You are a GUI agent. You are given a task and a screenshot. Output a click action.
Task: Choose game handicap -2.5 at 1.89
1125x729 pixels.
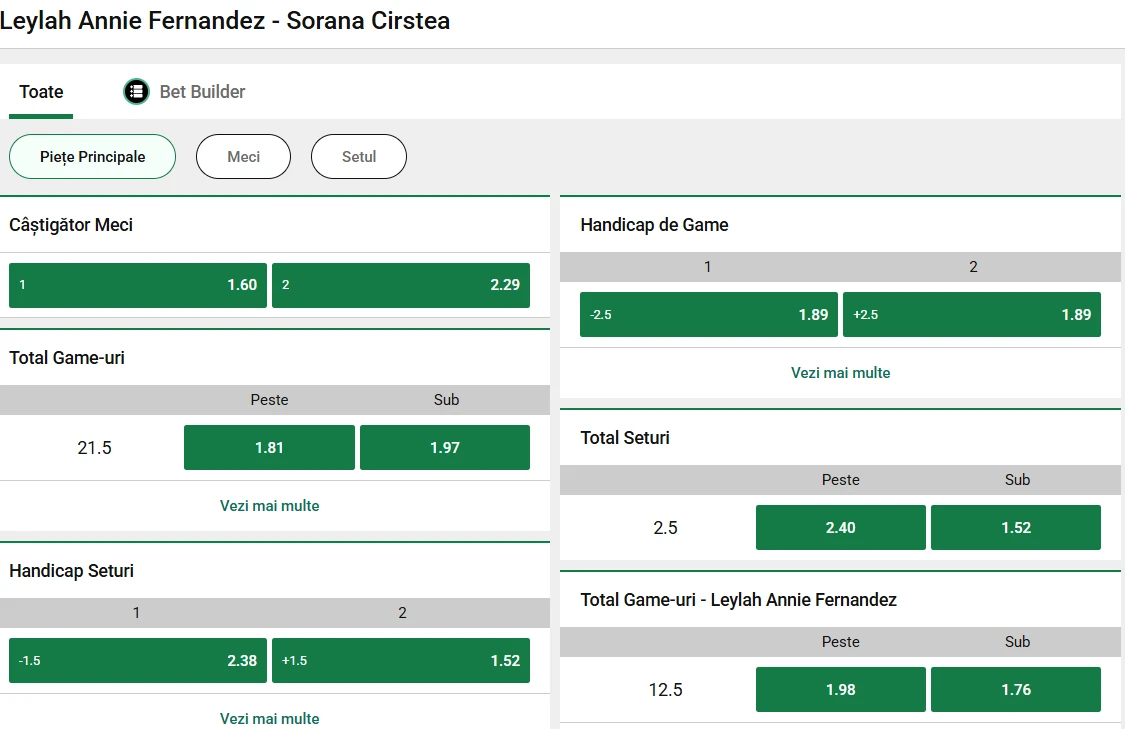click(709, 315)
